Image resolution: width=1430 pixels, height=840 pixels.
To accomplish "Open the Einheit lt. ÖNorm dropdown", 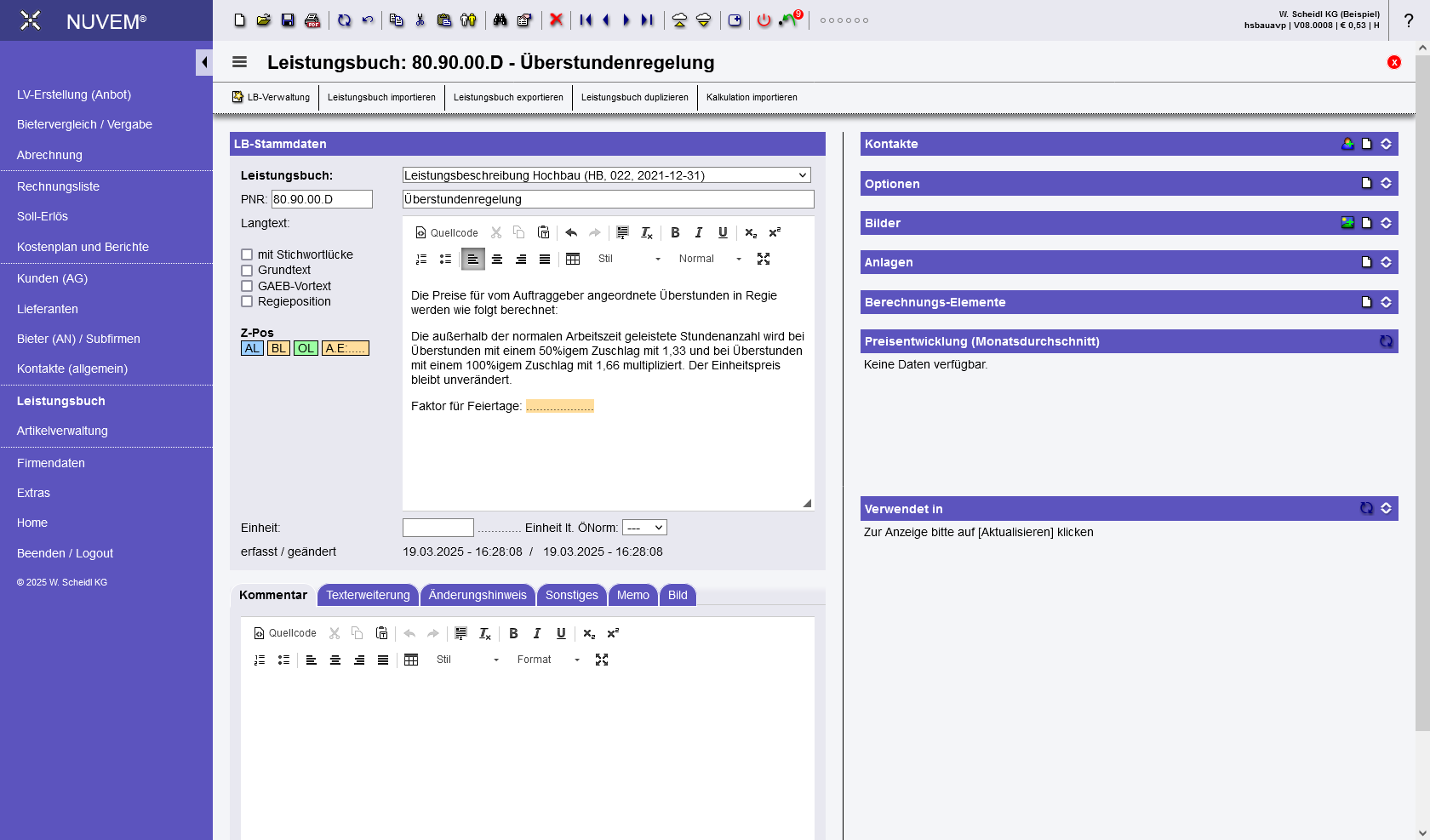I will click(x=644, y=528).
